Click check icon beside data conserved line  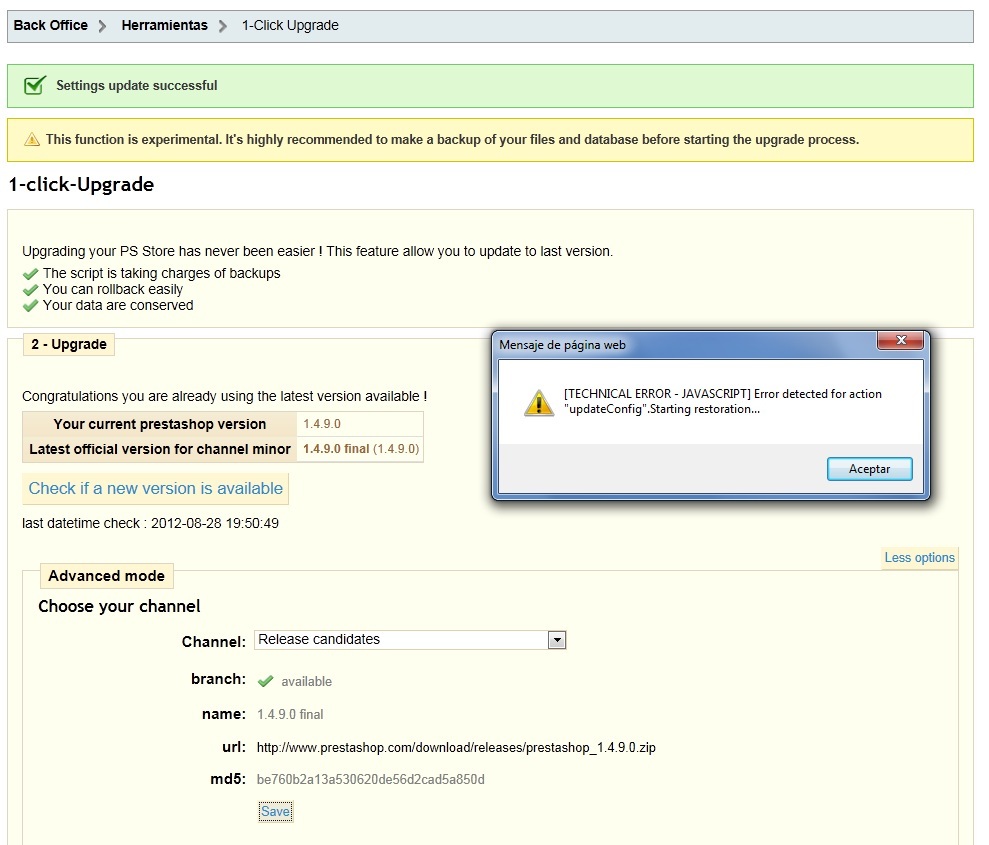point(30,306)
